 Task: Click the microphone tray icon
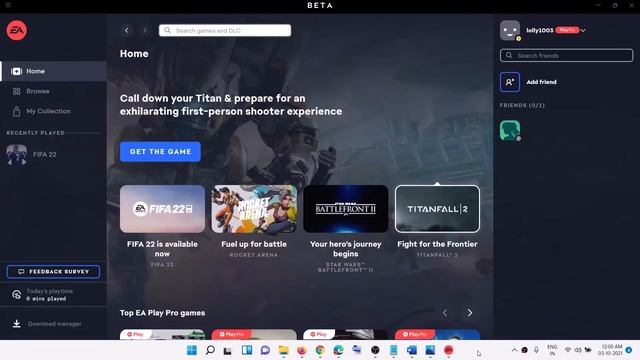pos(536,350)
